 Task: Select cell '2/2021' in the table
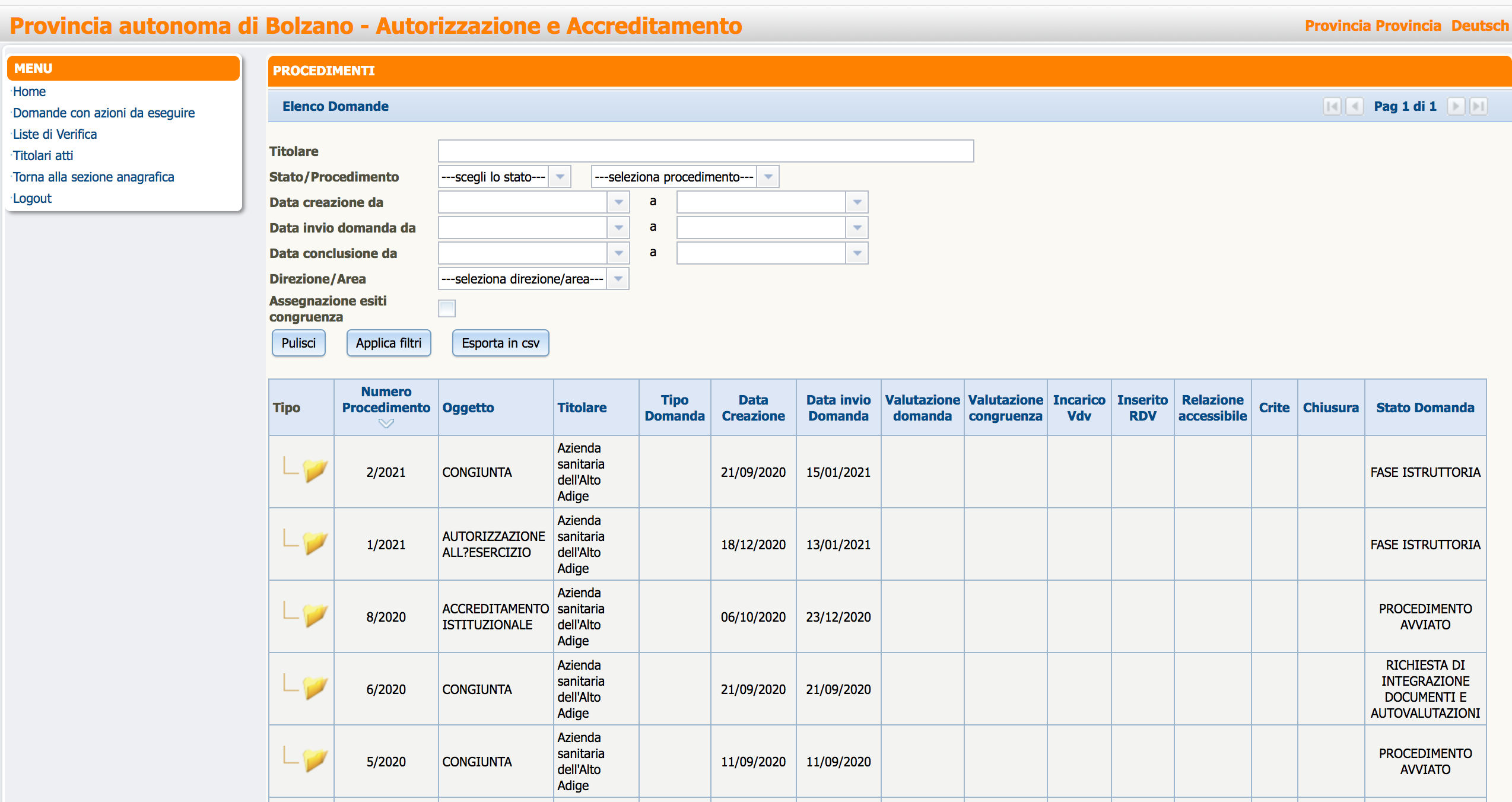coord(386,472)
